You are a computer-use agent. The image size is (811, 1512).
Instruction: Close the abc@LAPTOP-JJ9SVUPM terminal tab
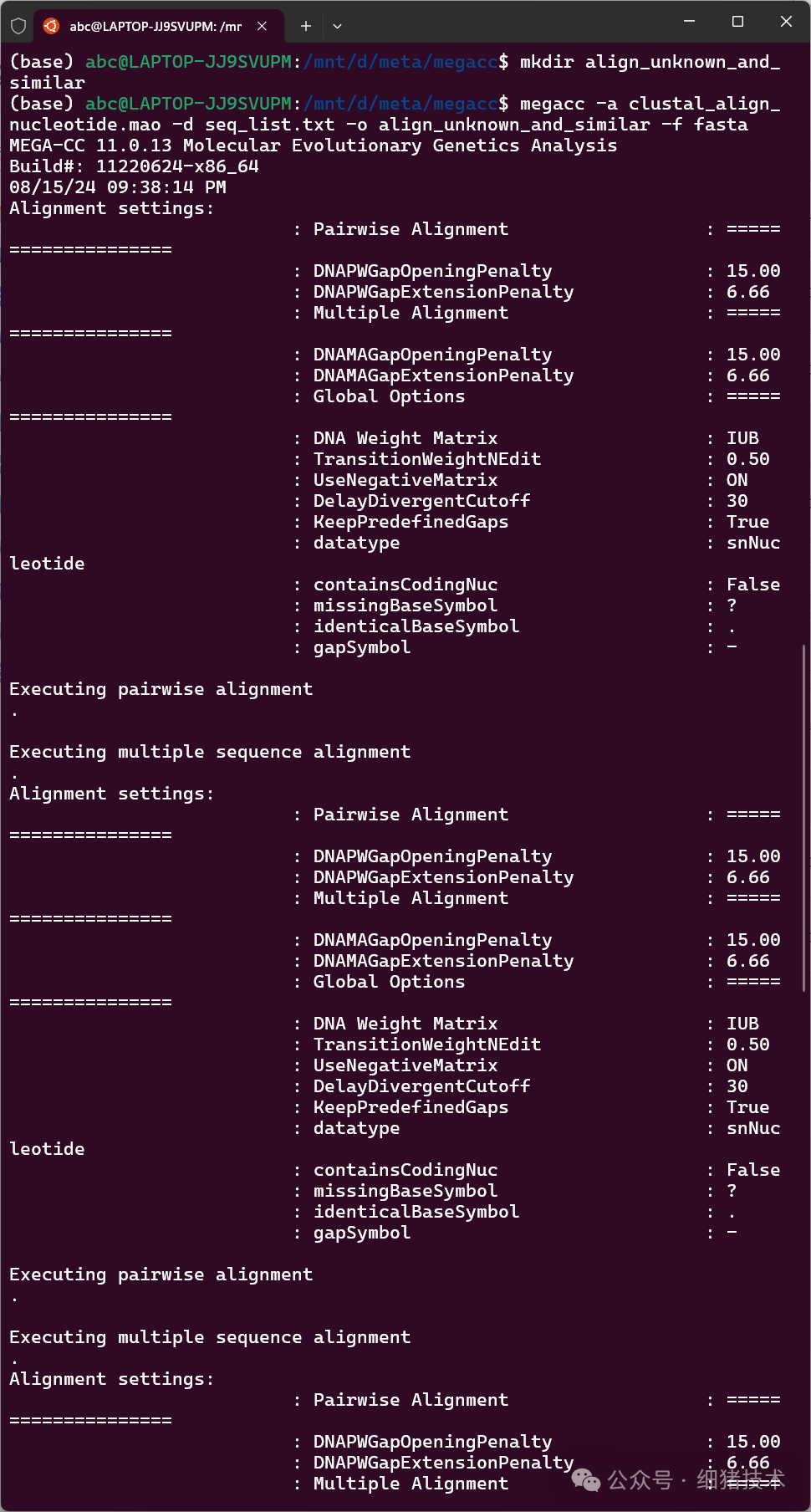tap(263, 26)
